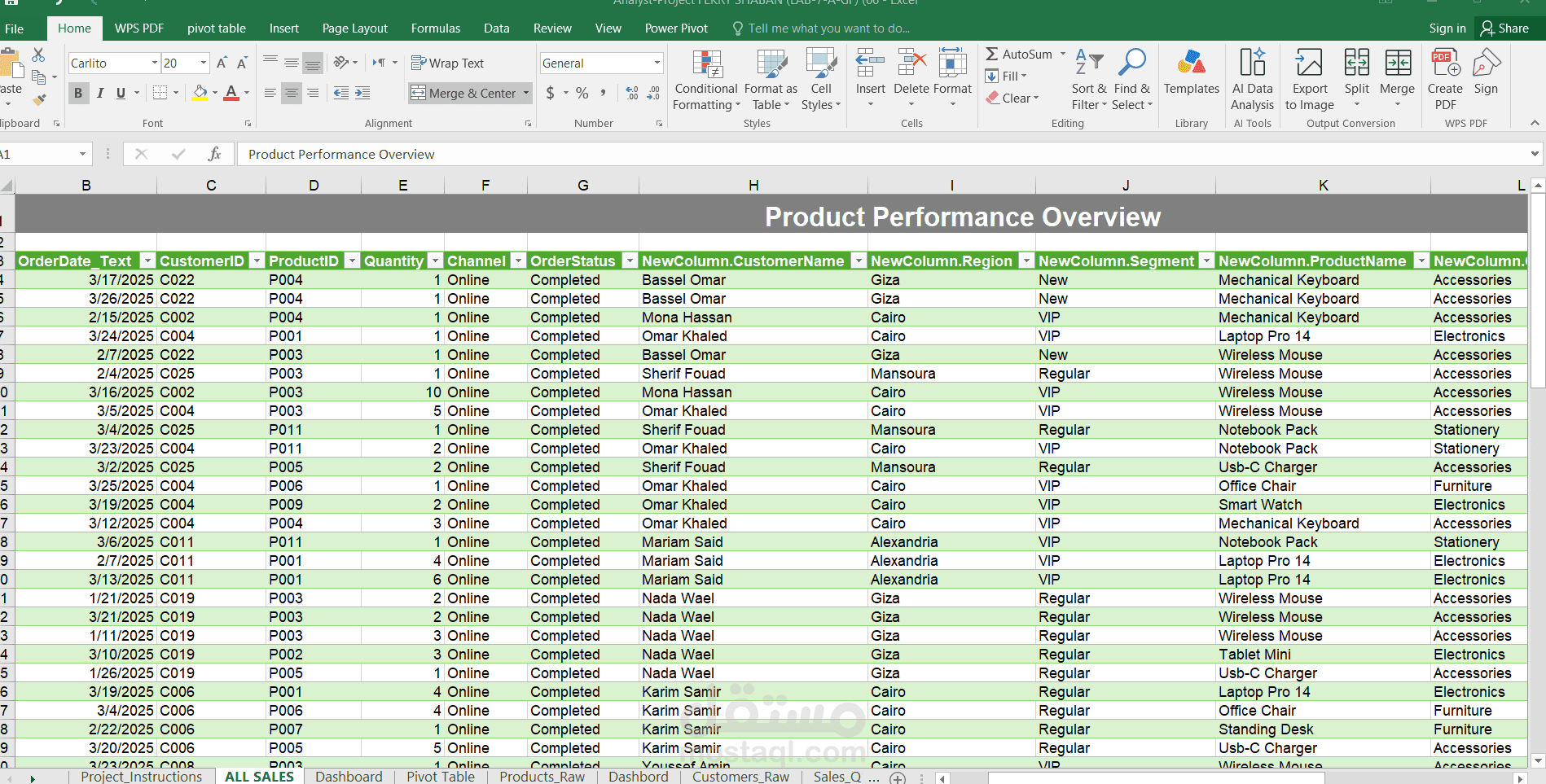Image resolution: width=1546 pixels, height=784 pixels.
Task: Open the Channel column filter dropdown
Action: click(518, 261)
